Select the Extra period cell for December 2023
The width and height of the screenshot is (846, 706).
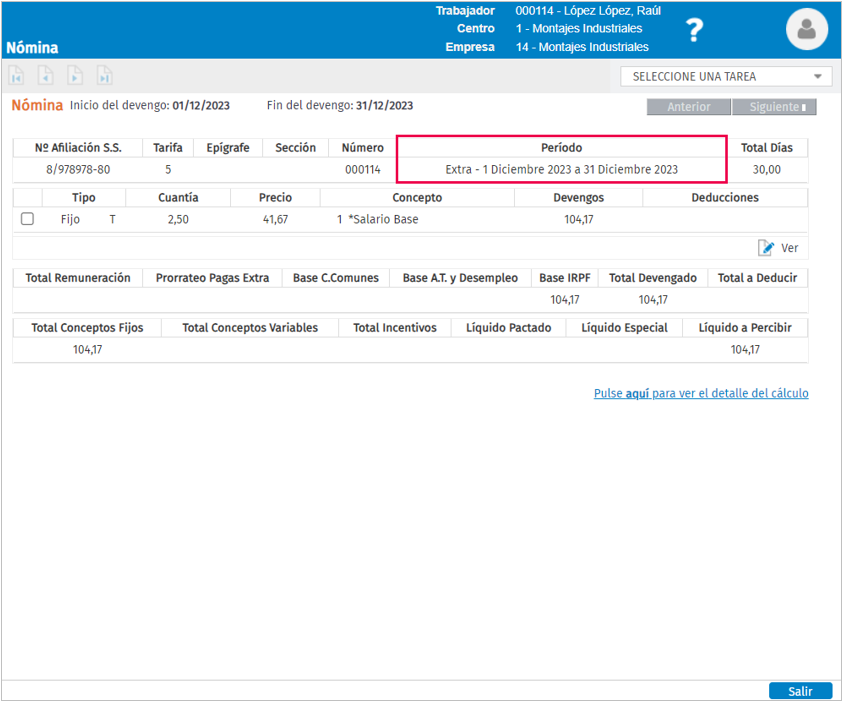561,170
